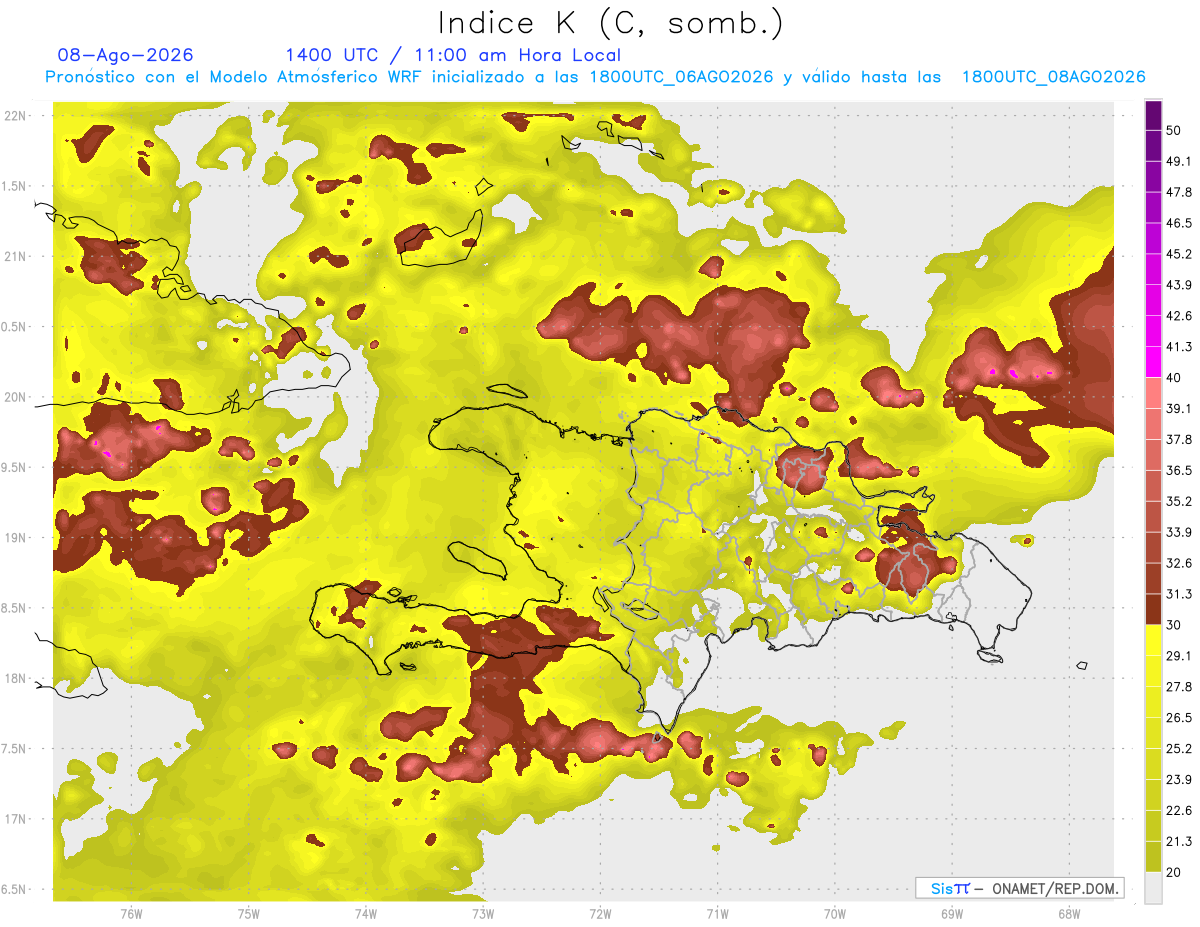
Task: Click the color scale value 25.2
Action: coord(1179,749)
